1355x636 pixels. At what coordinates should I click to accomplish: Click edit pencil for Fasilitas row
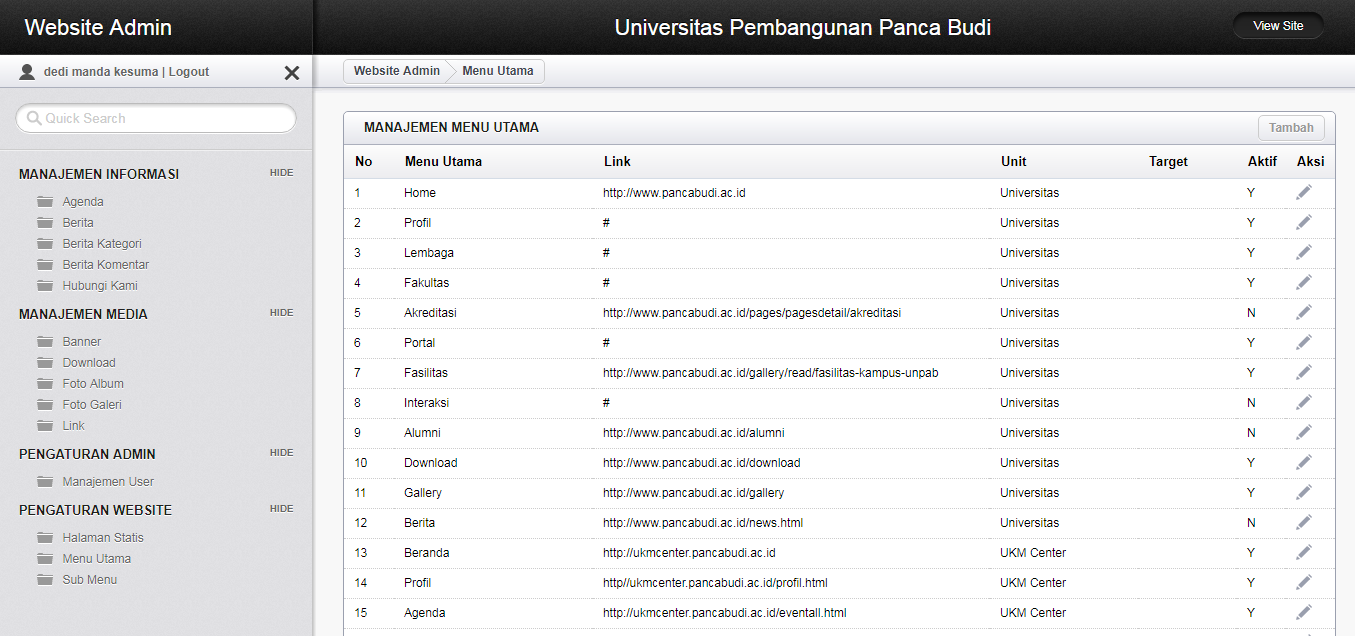coord(1303,373)
